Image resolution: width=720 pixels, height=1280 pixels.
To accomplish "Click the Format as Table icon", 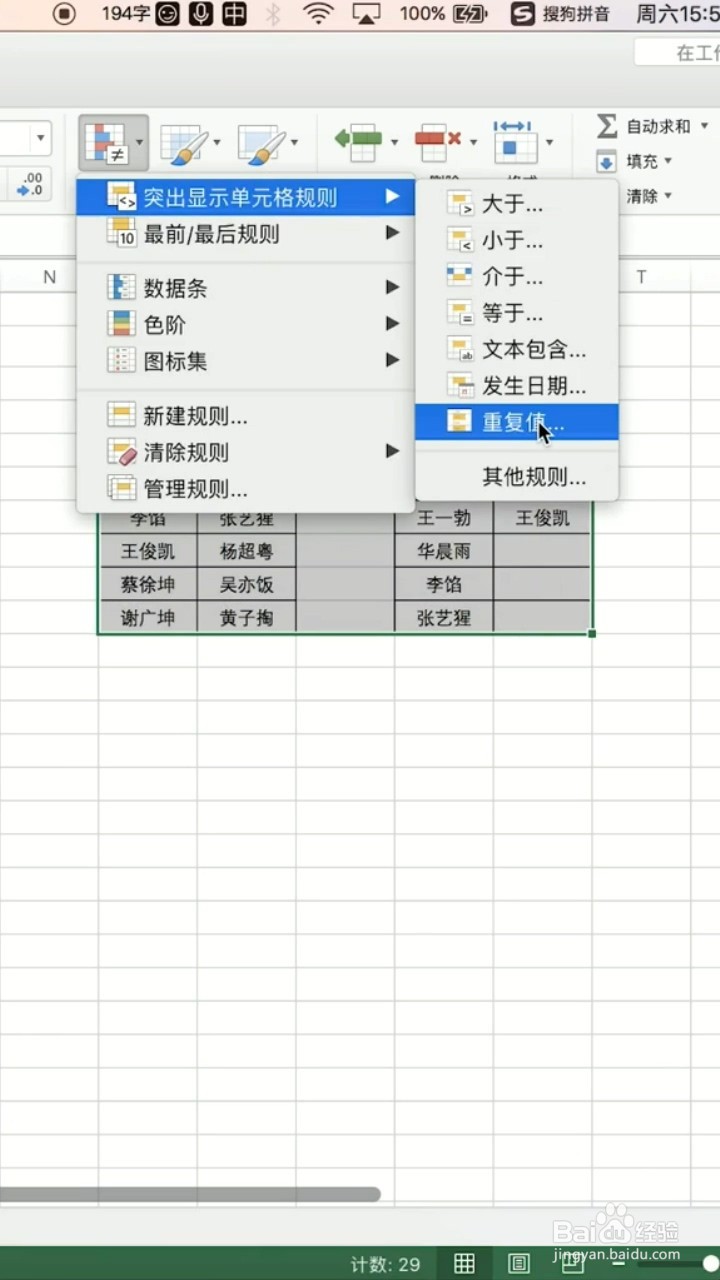I will point(183,143).
